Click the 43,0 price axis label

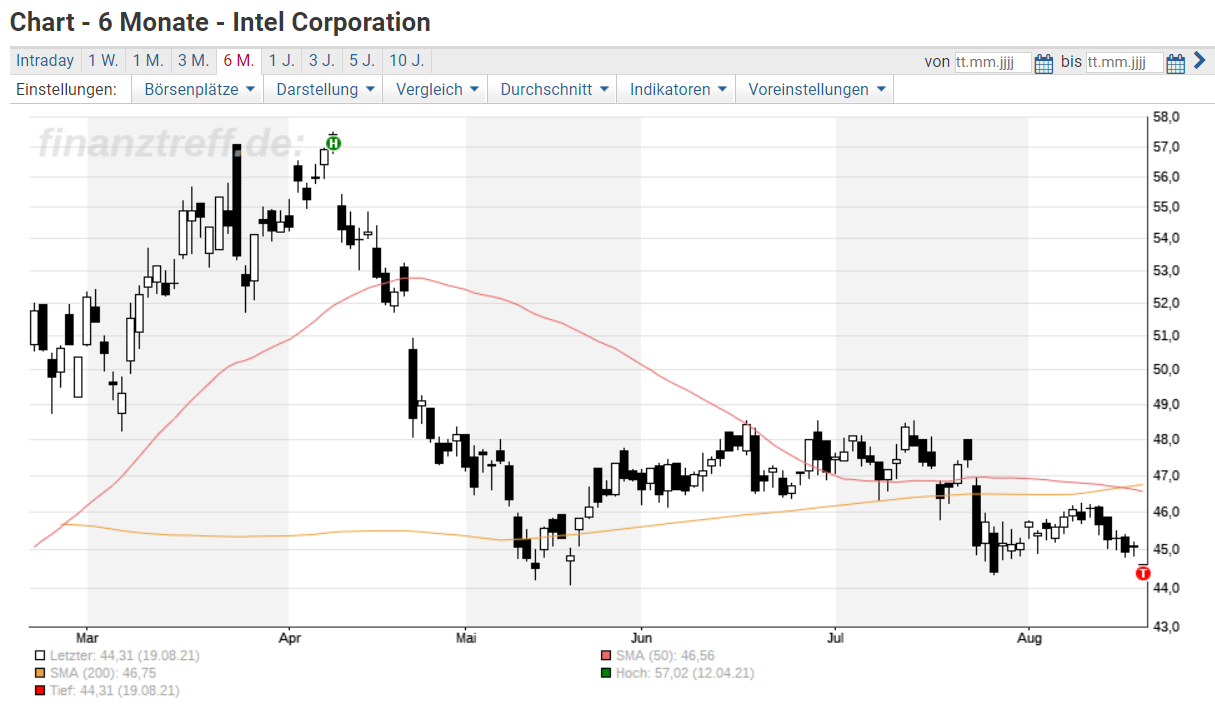tap(1166, 627)
